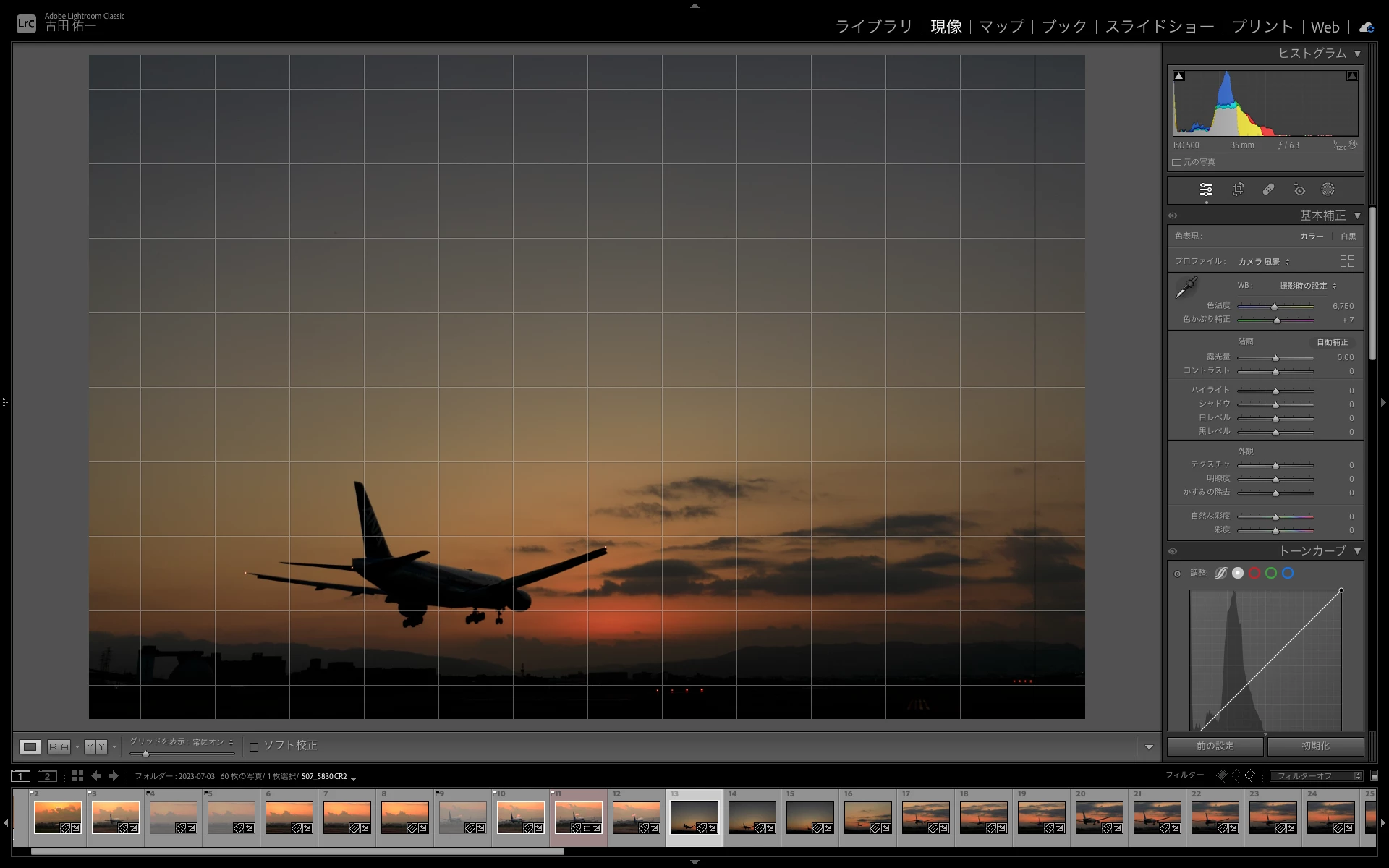Switch to the ライブラリ module

[x=874, y=27]
